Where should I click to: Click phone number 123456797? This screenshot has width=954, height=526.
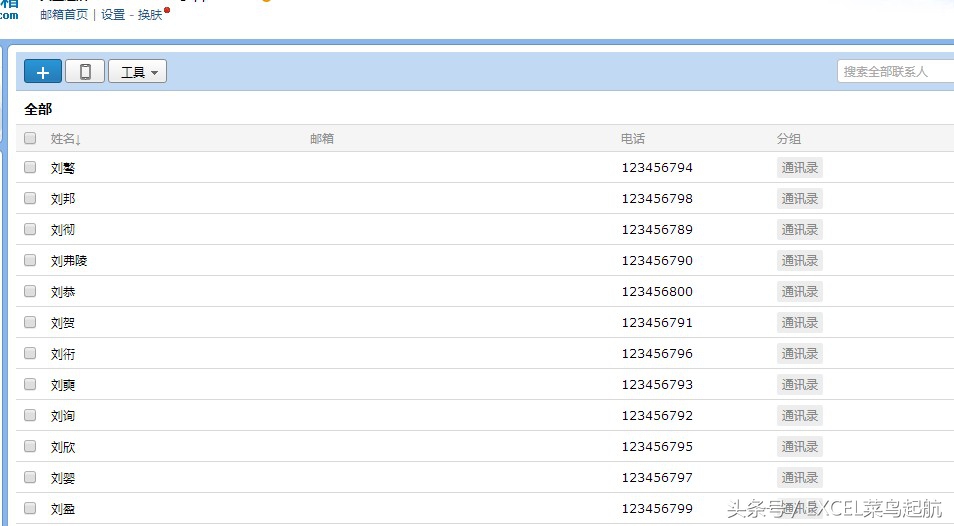657,478
